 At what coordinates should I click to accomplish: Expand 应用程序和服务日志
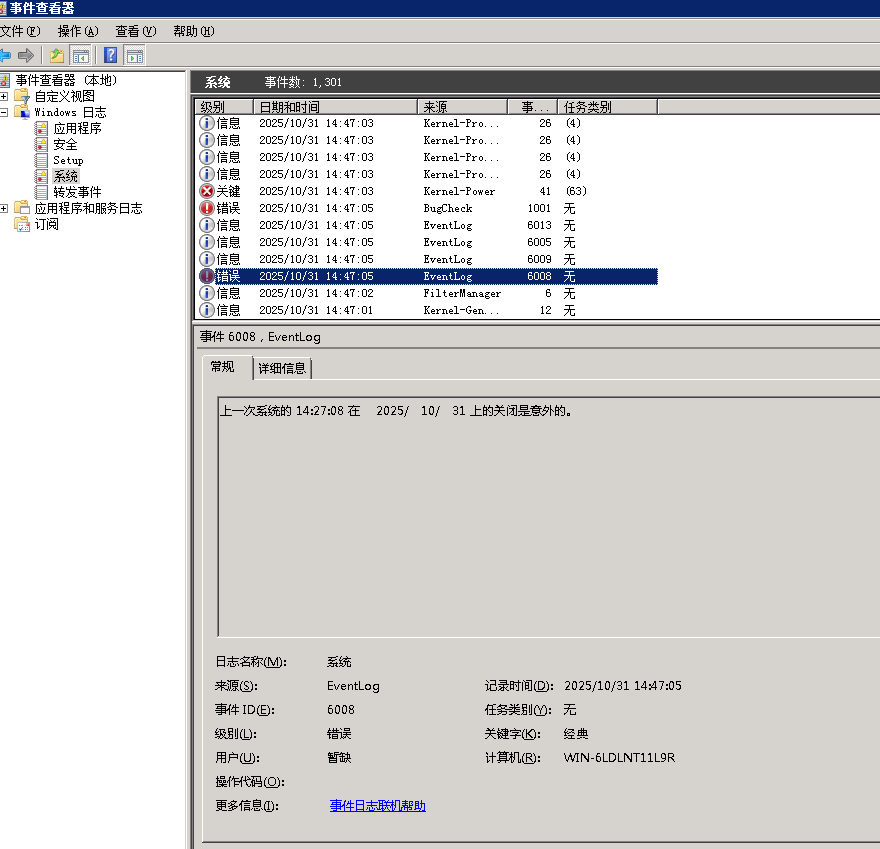6,208
